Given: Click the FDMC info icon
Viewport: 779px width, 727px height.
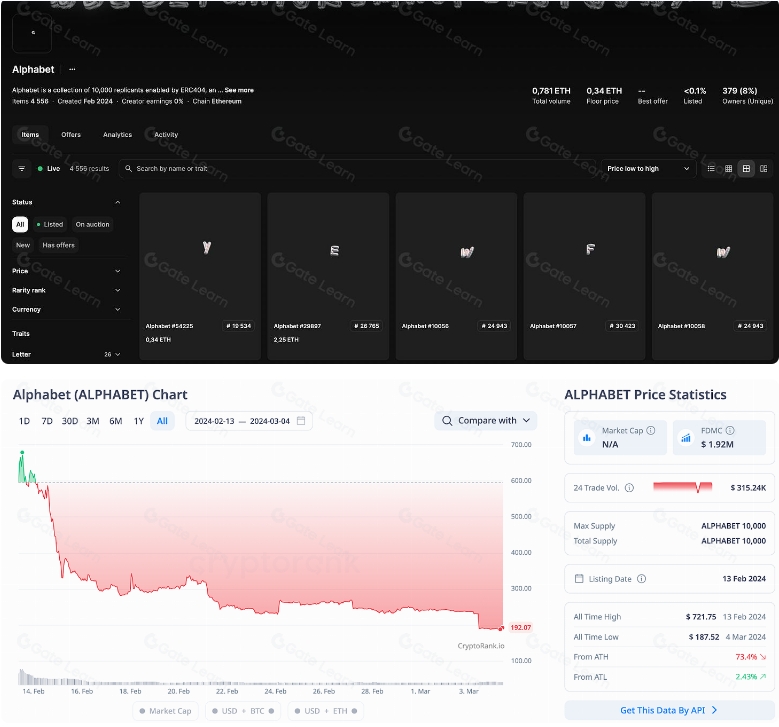Looking at the screenshot, I should point(730,430).
